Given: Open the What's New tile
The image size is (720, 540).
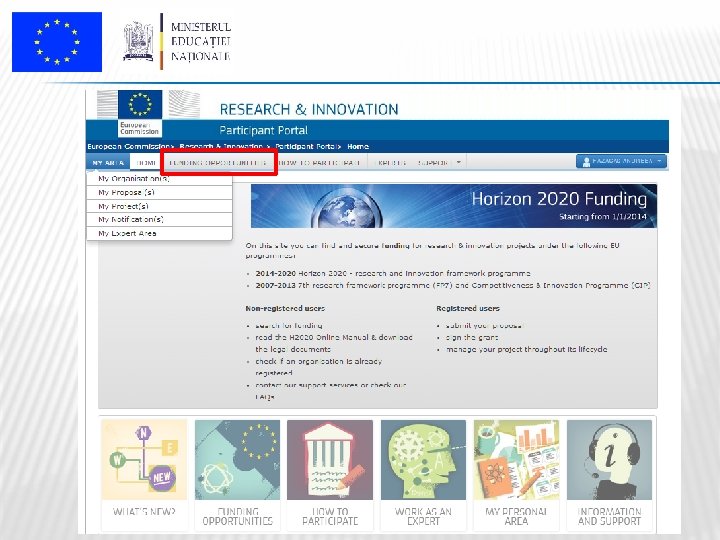Looking at the screenshot, I should 144,475.
